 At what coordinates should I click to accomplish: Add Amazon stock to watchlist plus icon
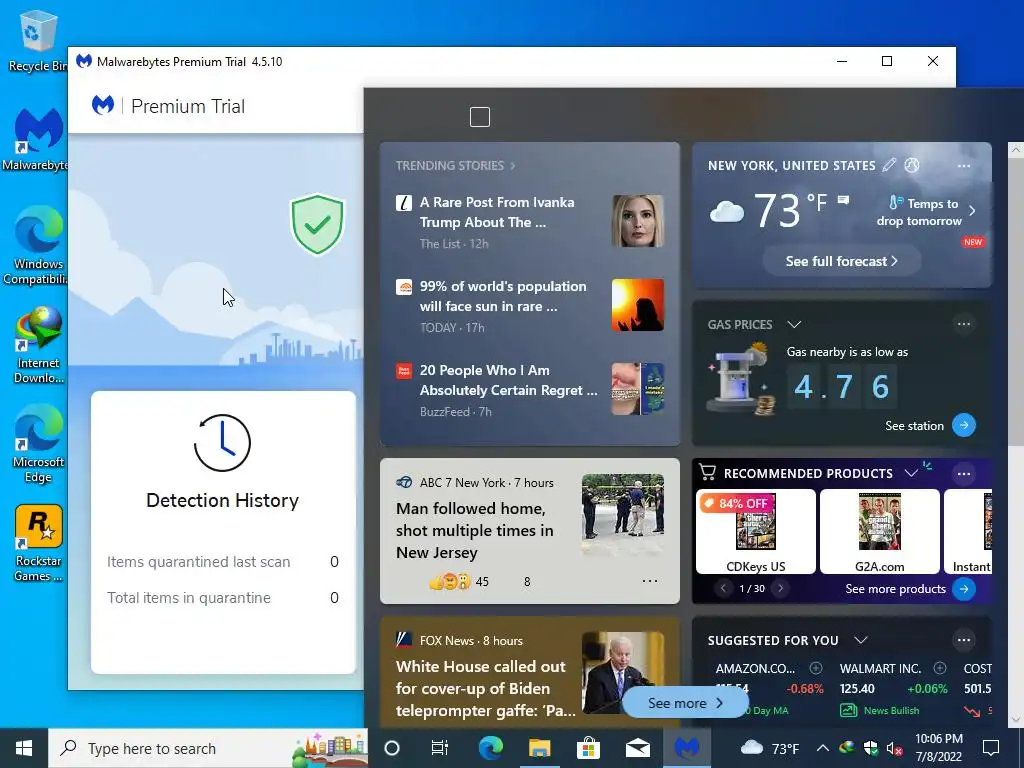816,668
